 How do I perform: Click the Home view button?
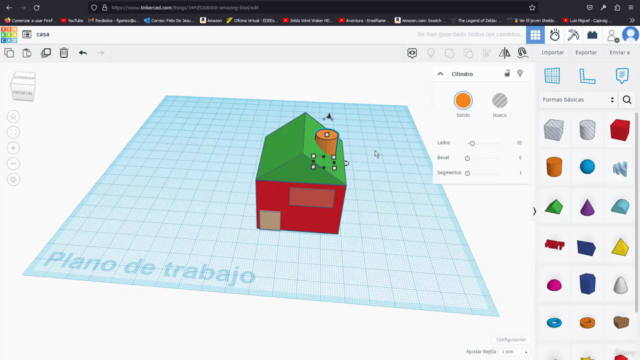point(13,117)
